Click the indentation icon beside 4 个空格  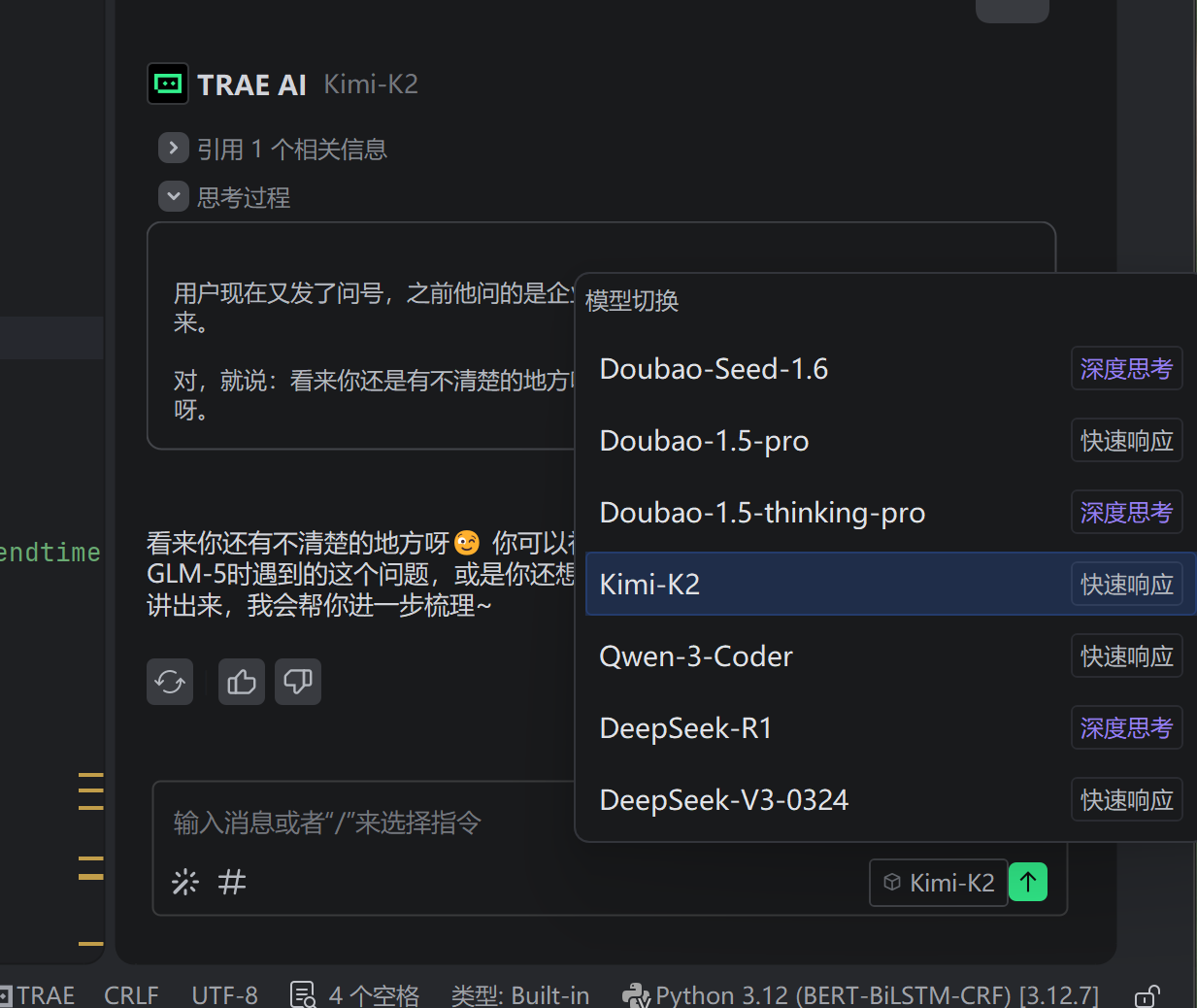click(303, 994)
